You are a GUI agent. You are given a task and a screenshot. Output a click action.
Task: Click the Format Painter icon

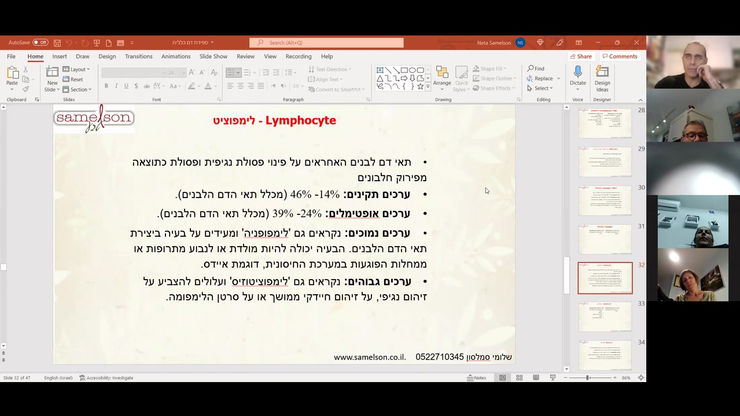click(x=26, y=89)
